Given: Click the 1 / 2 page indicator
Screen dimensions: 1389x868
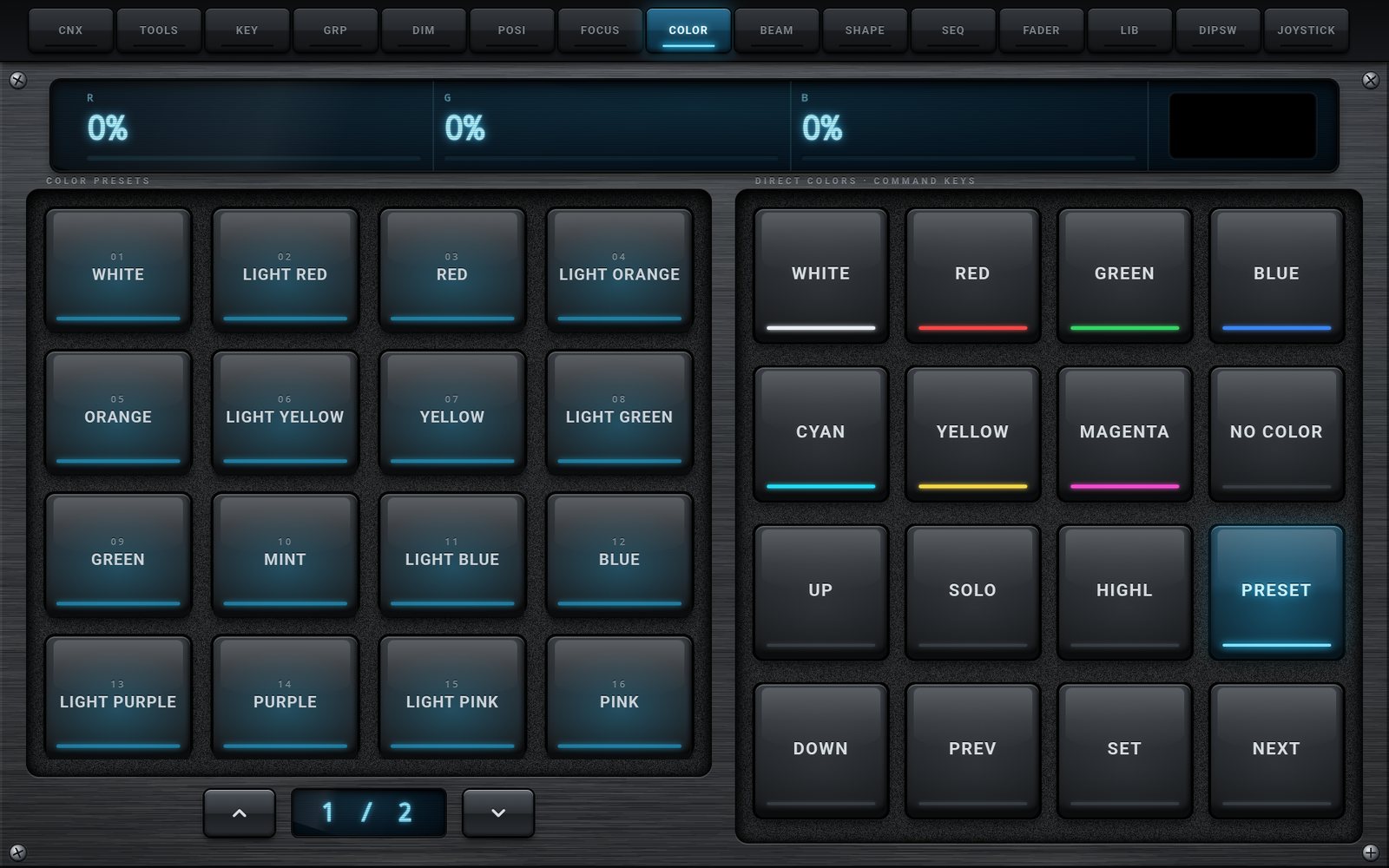Looking at the screenshot, I should (x=369, y=813).
